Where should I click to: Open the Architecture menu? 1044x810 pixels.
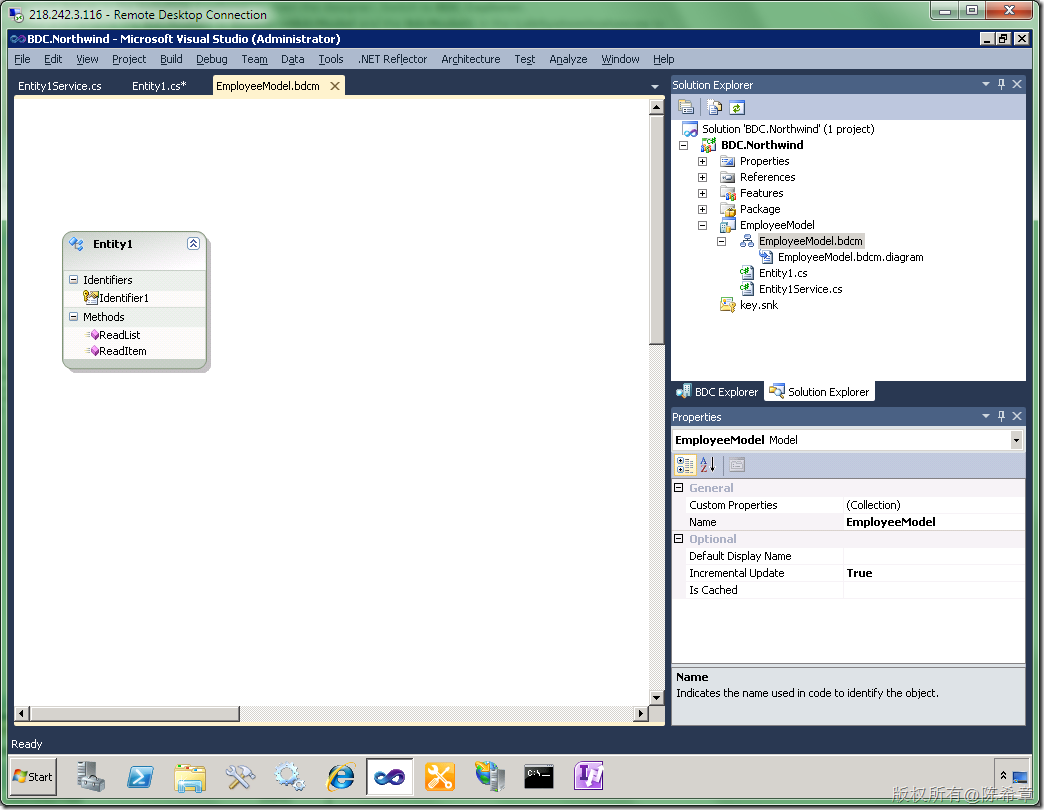[471, 59]
